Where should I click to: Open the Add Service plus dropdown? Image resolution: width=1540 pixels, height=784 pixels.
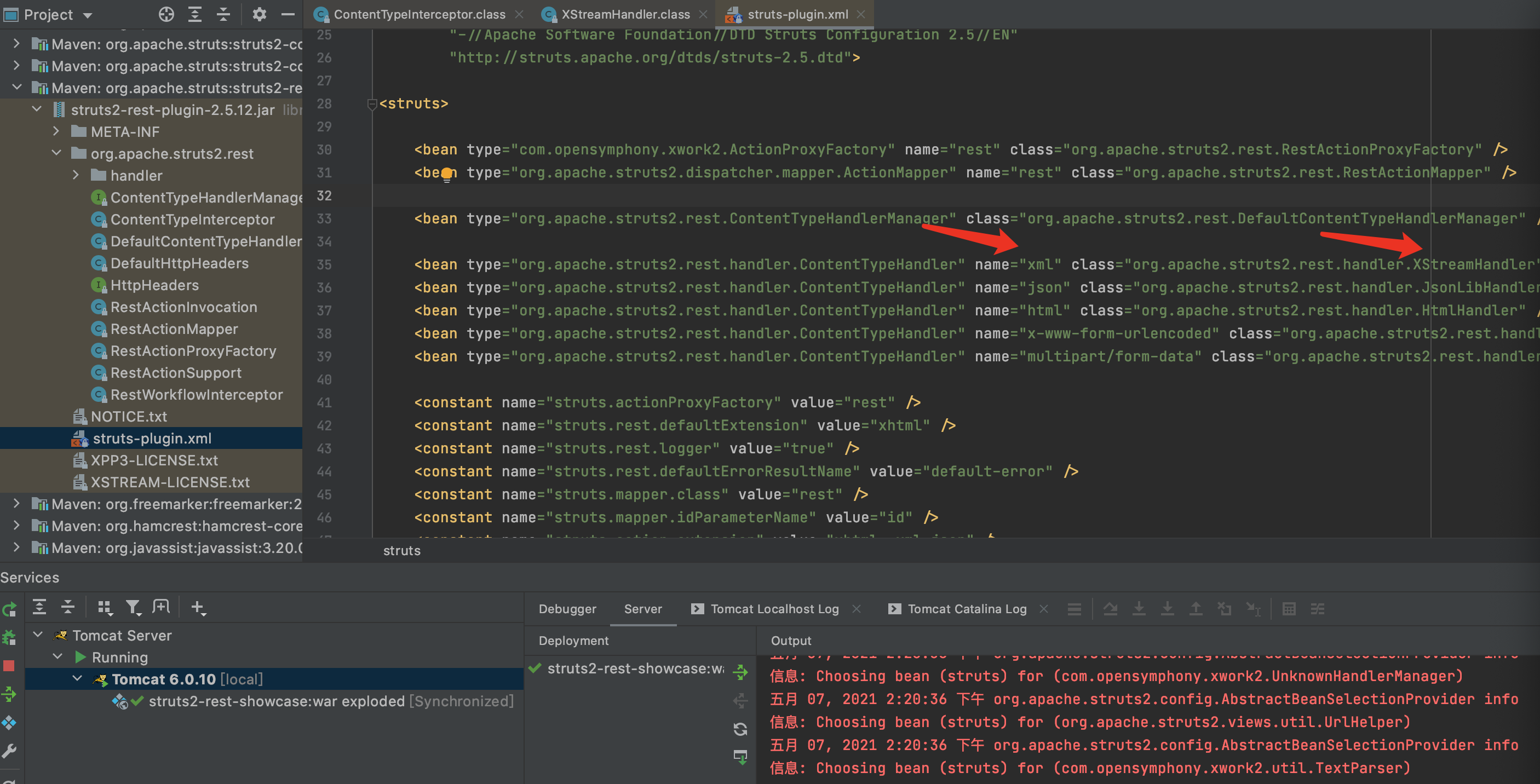(198, 608)
